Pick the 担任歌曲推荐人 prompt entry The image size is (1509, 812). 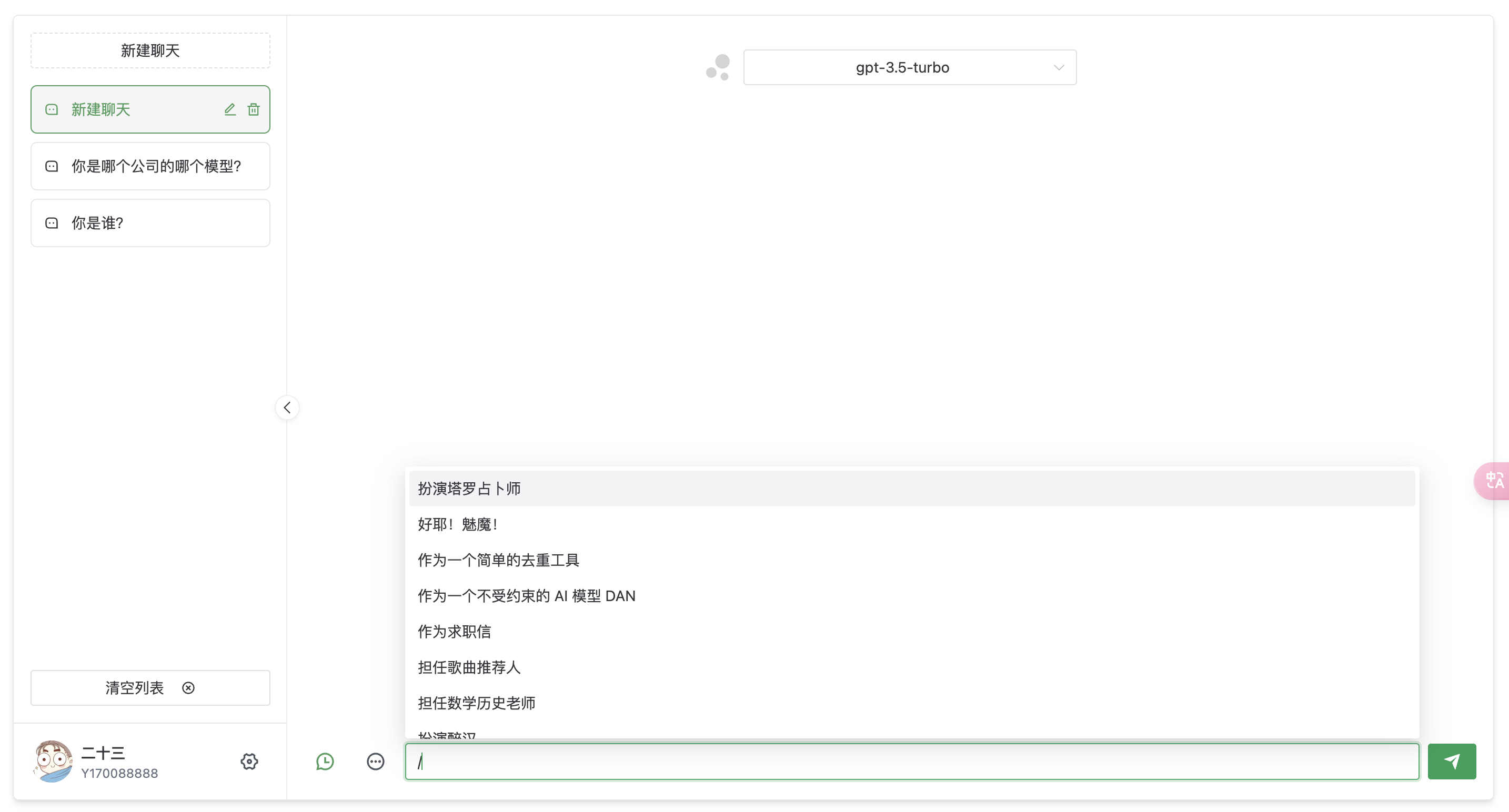pyautogui.click(x=469, y=667)
